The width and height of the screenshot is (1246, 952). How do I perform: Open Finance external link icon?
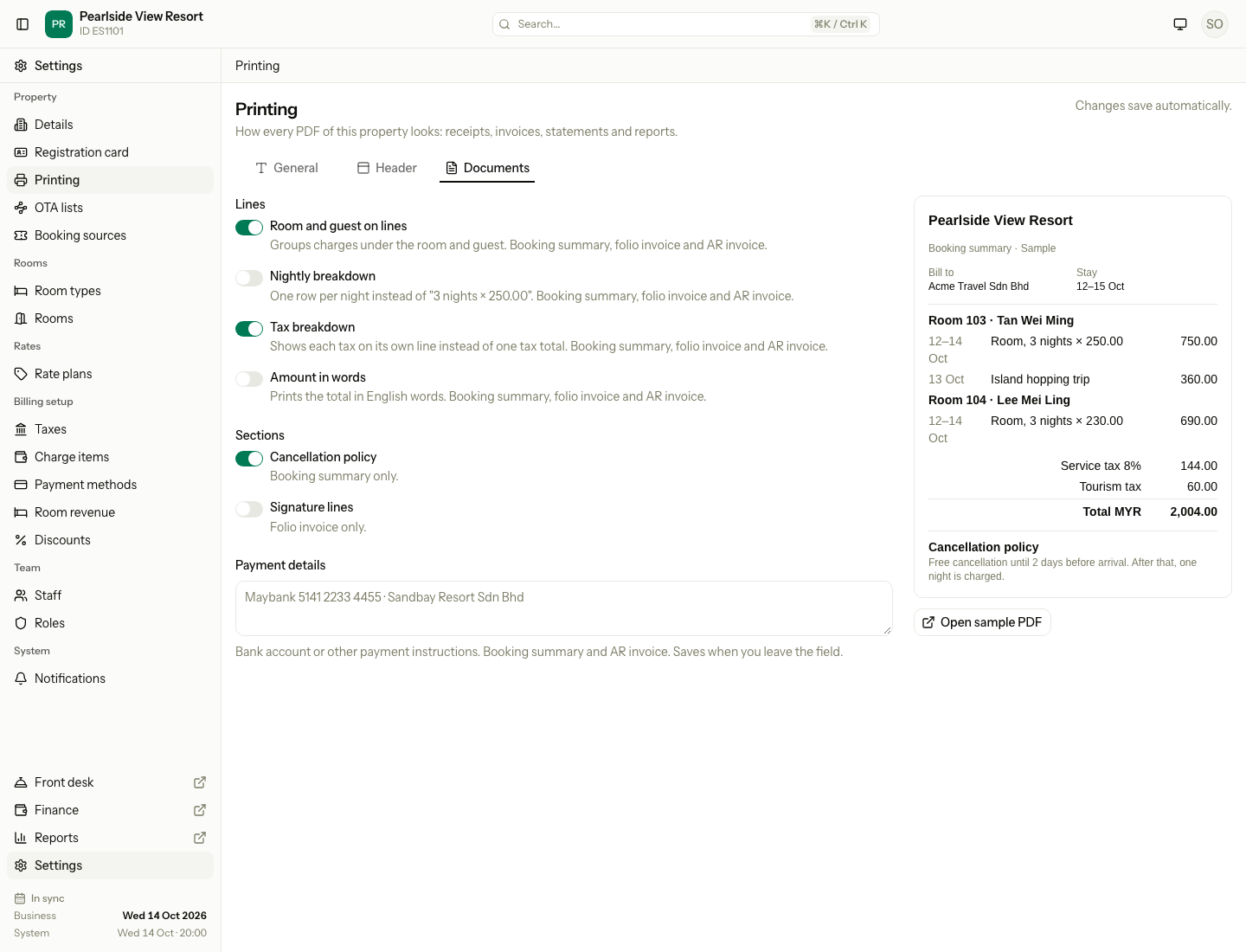[200, 810]
